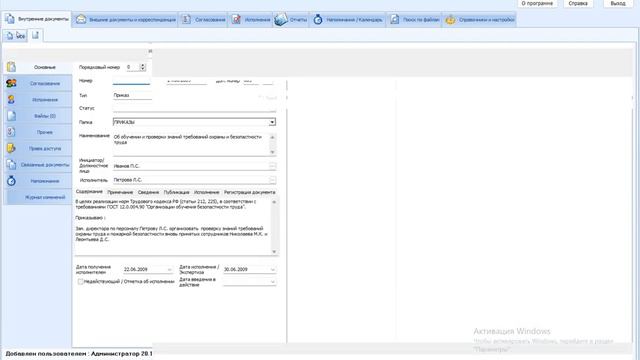Screen dimensions: 640x360
Task: Open Прочее checklist icon in sidebar
Action: pyautogui.click(x=11, y=132)
